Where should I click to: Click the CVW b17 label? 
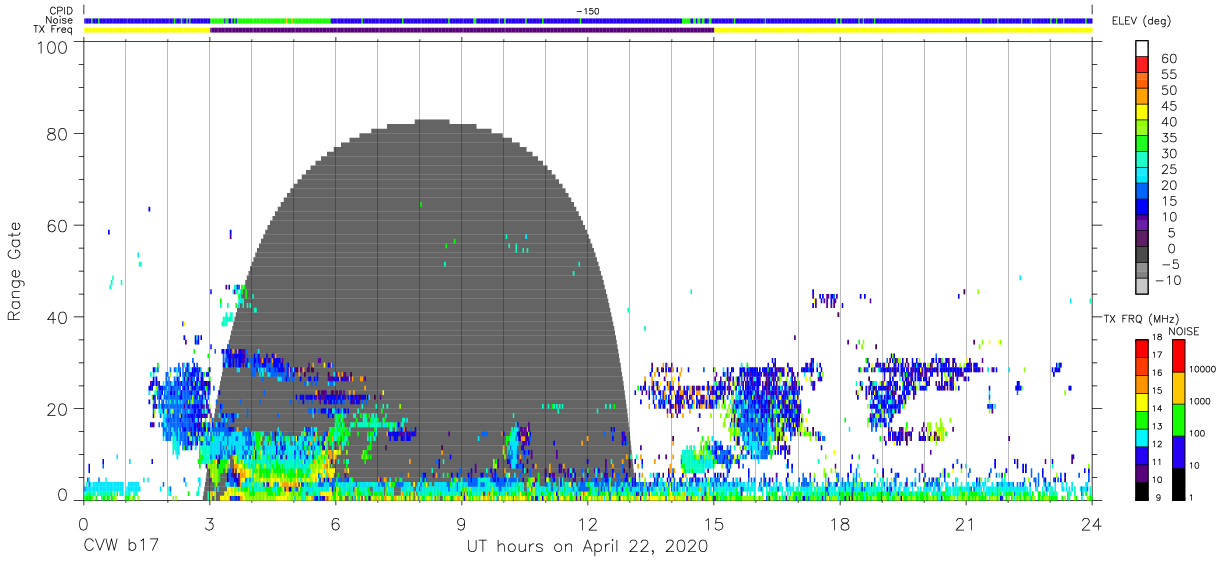pos(122,547)
